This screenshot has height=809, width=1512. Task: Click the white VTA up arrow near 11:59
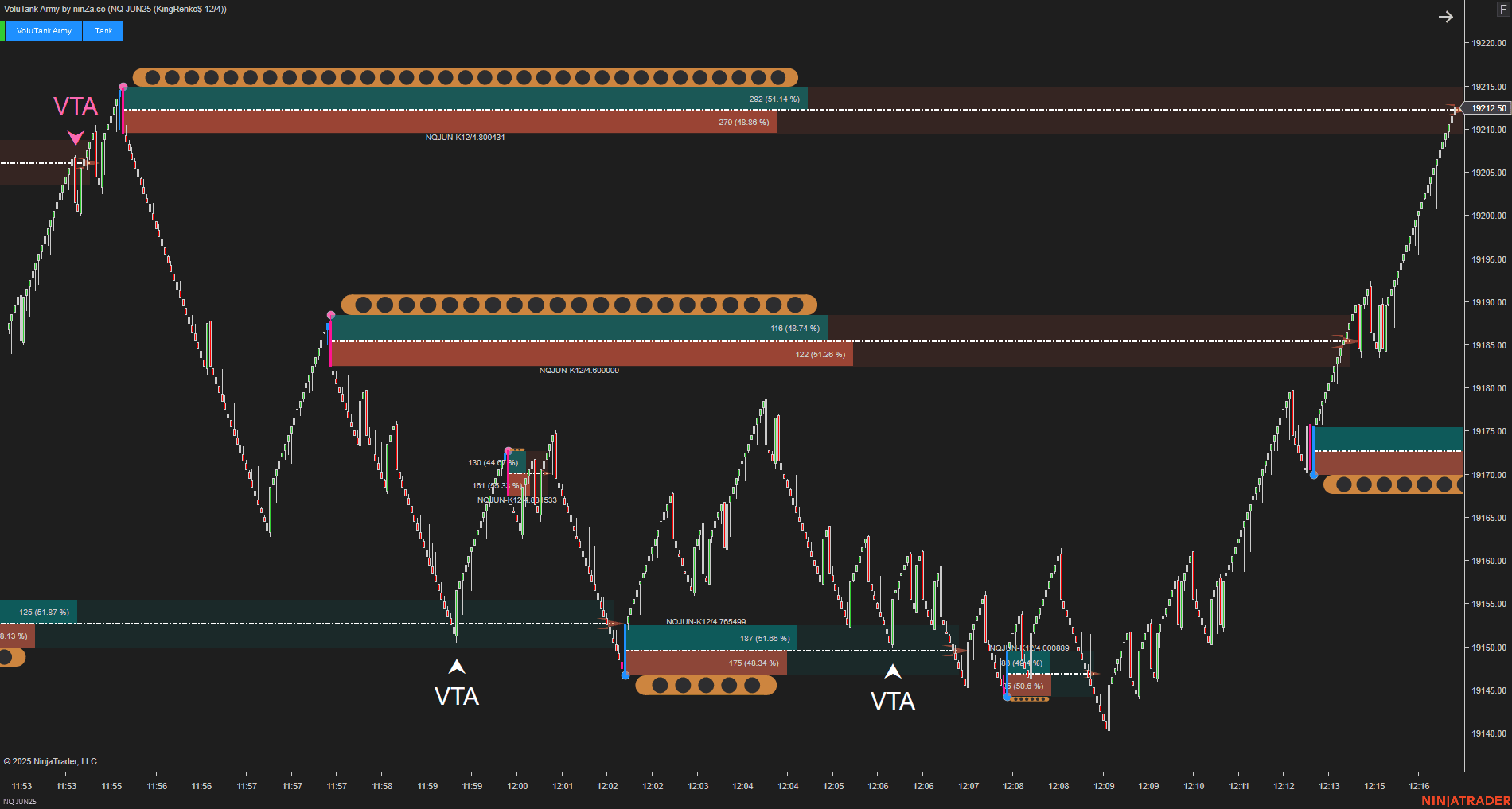[x=457, y=667]
